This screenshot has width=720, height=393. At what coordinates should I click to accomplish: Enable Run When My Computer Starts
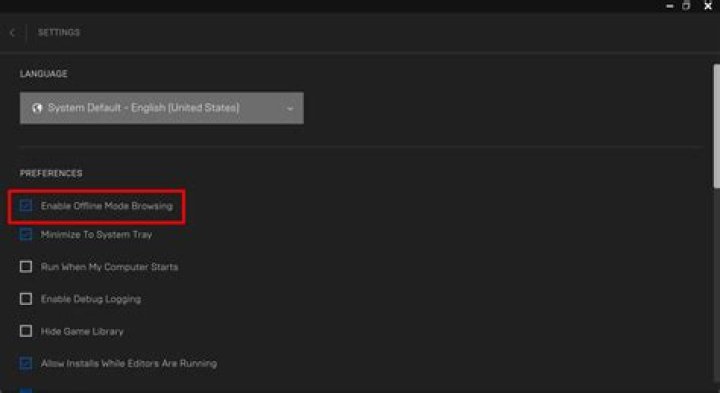26,266
